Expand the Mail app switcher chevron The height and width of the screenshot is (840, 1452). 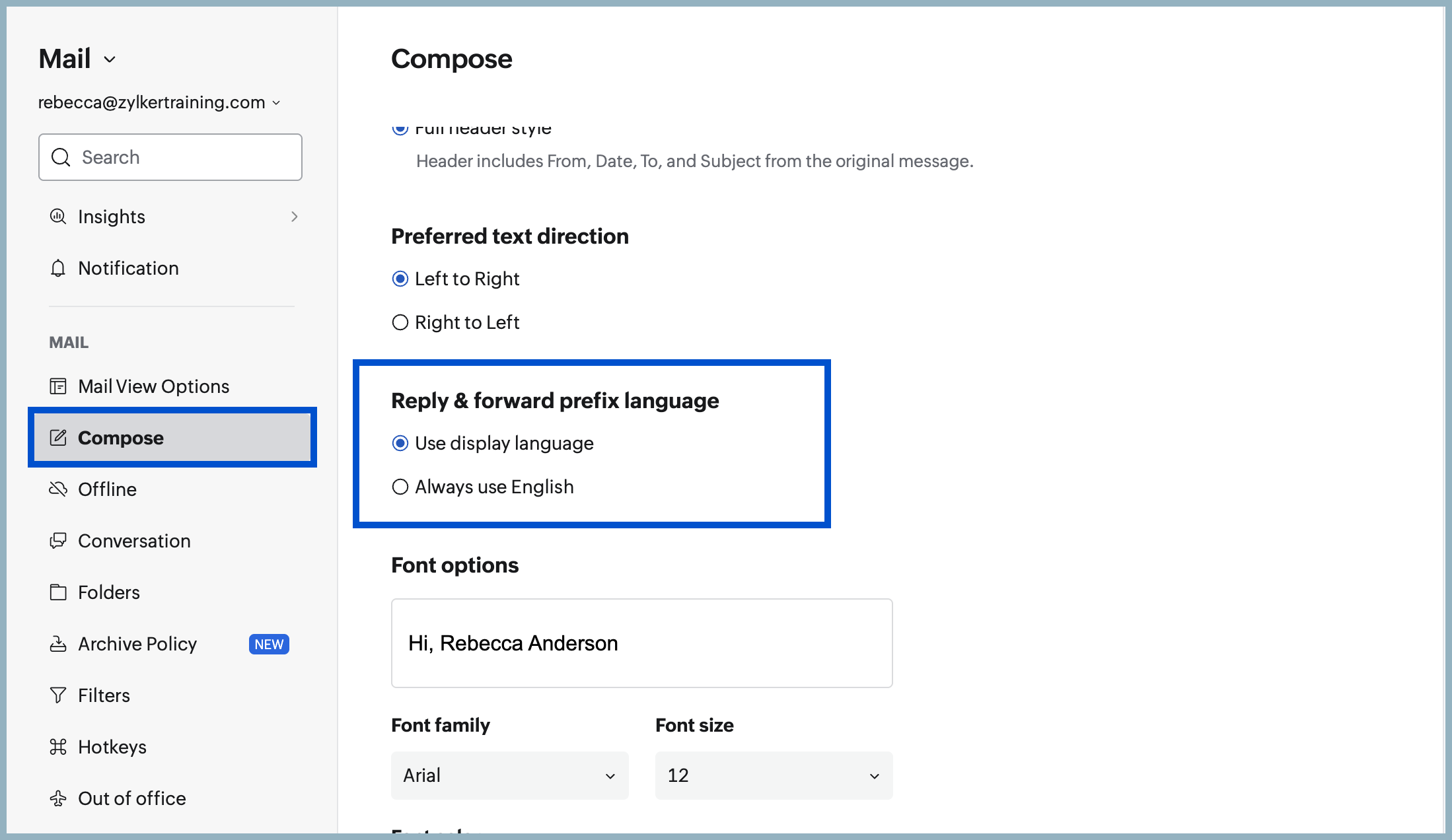(x=110, y=59)
